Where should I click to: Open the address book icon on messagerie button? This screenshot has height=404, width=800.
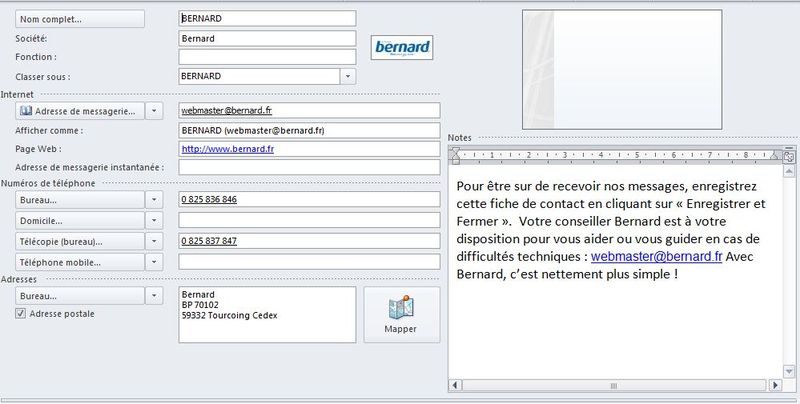pos(26,111)
